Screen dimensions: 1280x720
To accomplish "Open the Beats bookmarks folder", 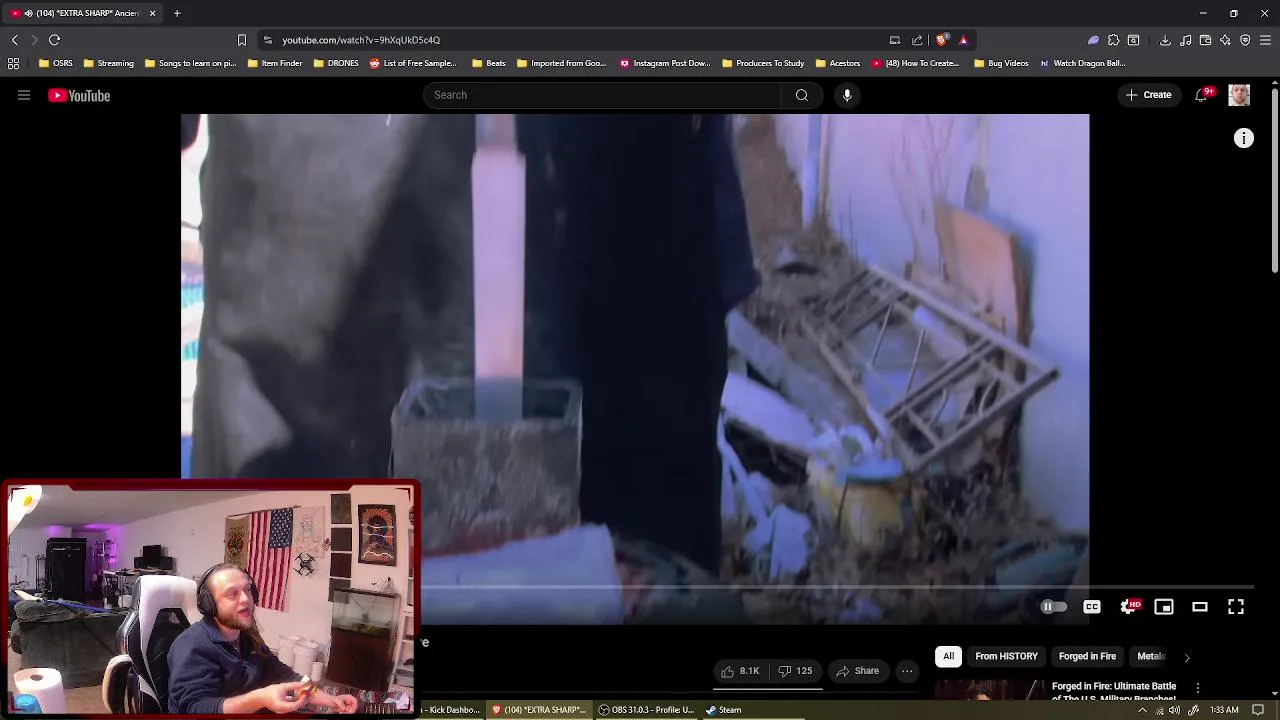I will coord(489,63).
